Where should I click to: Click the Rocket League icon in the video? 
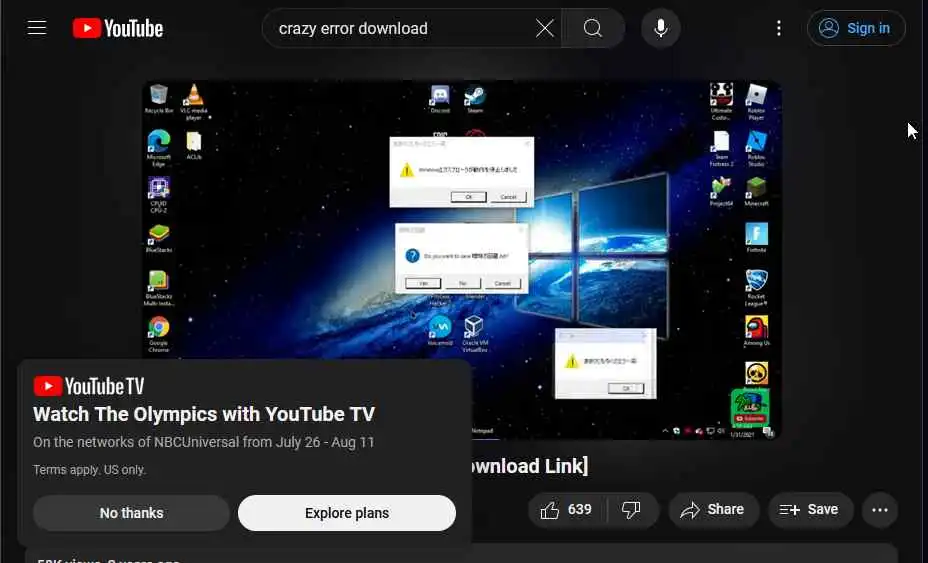[756, 287]
